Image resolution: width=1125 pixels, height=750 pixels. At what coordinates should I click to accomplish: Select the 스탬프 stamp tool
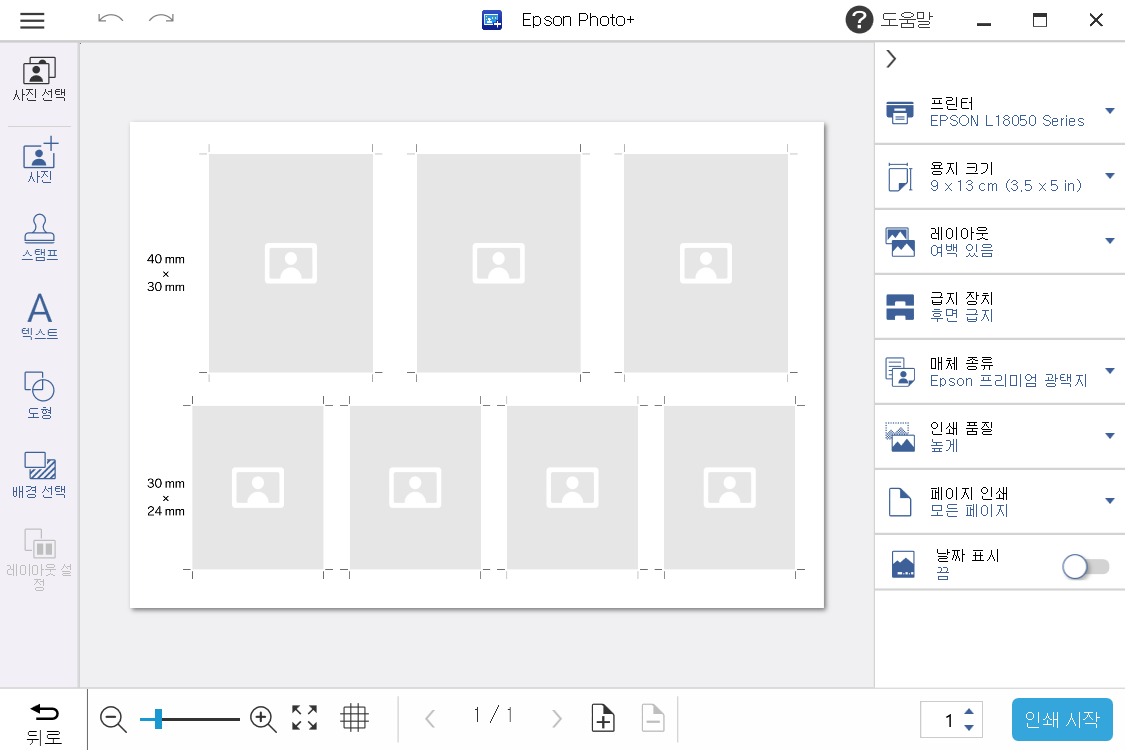(x=39, y=238)
